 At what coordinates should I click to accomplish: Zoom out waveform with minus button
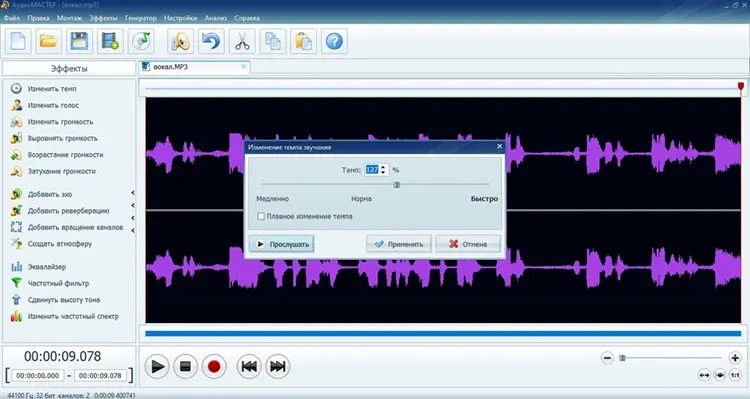607,358
